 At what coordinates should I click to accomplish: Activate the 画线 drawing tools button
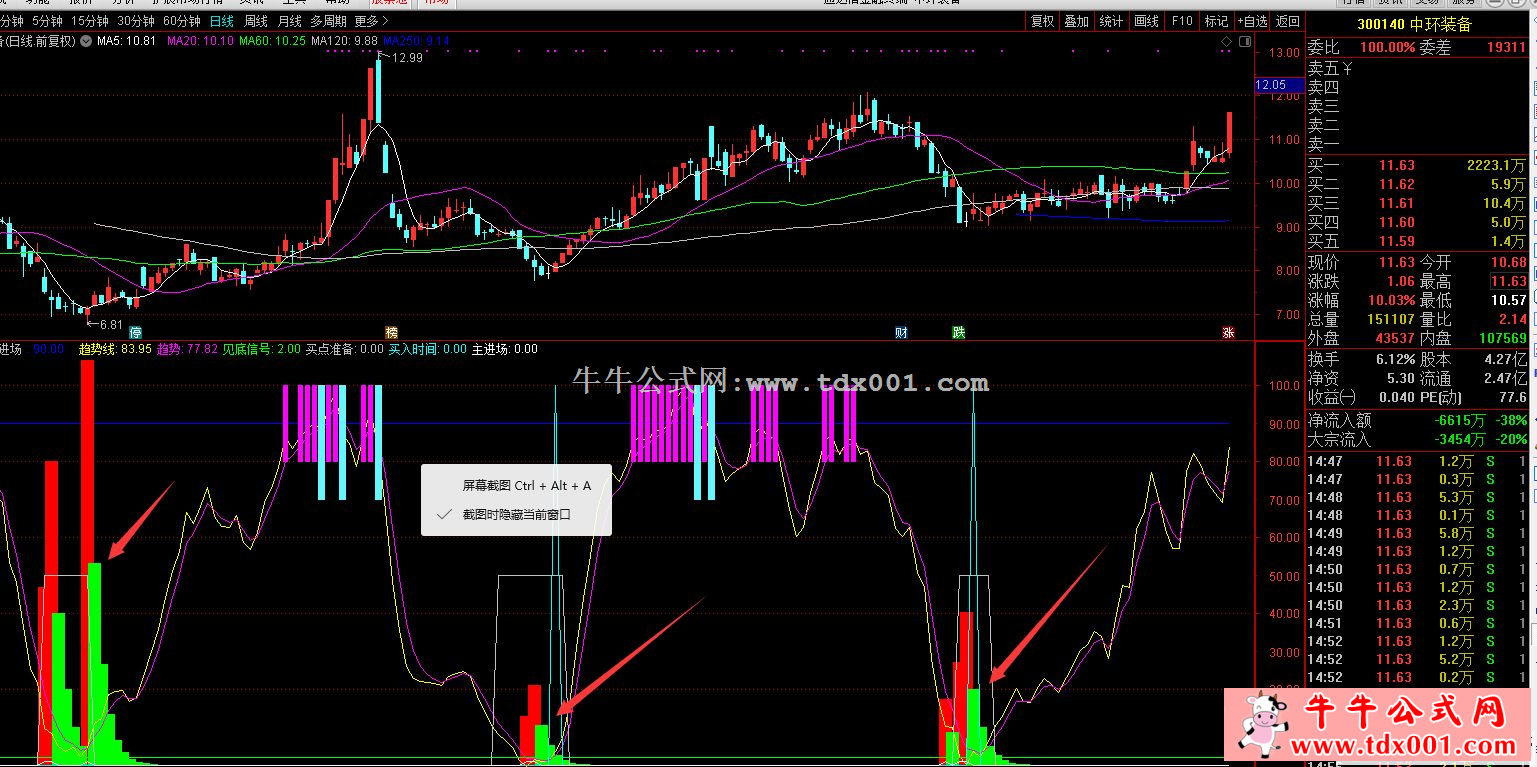pyautogui.click(x=1147, y=21)
